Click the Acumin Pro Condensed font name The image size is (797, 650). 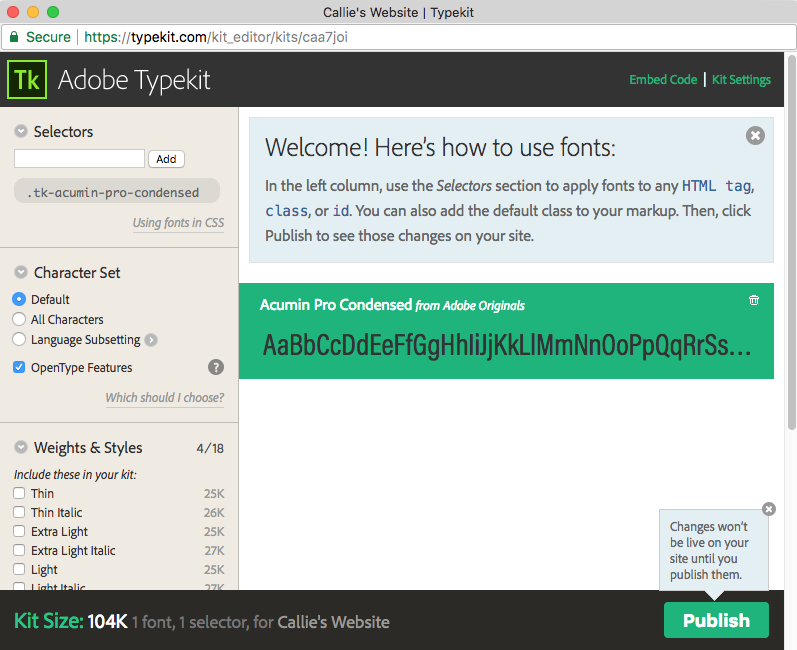(335, 304)
